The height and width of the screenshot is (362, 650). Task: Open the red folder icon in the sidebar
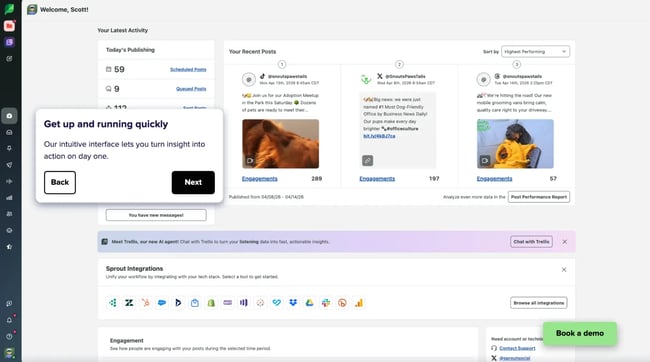click(9, 26)
